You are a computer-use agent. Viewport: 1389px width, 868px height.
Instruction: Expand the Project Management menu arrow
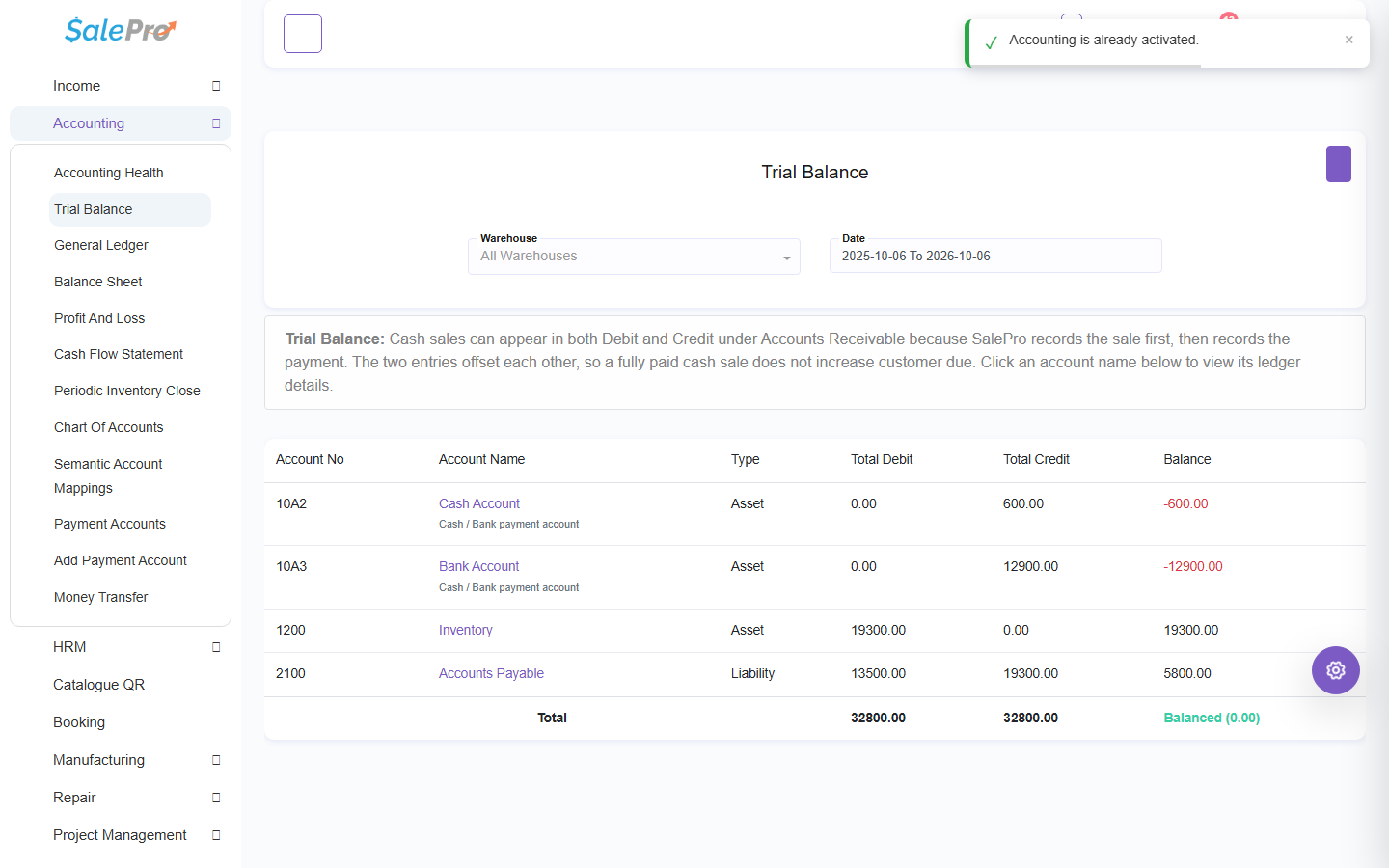coord(216,835)
